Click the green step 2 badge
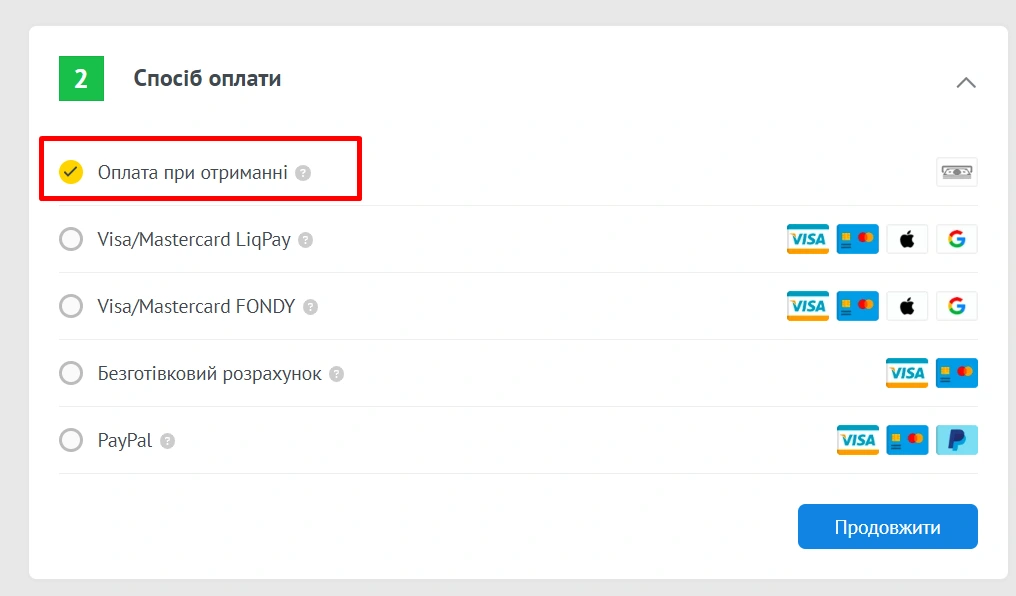This screenshot has height=596, width=1016. [x=81, y=79]
